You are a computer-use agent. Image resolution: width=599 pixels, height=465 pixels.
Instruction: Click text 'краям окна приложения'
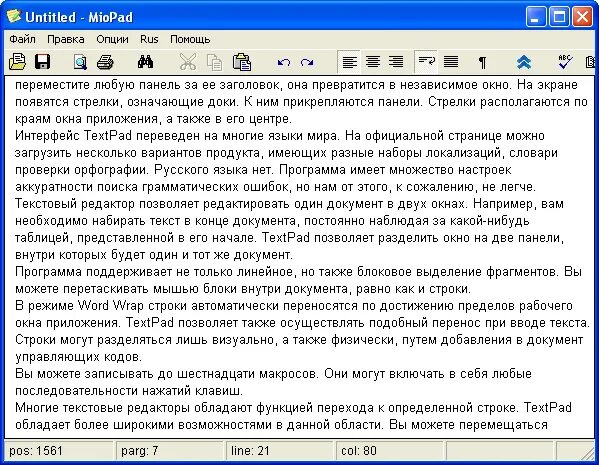[86, 119]
